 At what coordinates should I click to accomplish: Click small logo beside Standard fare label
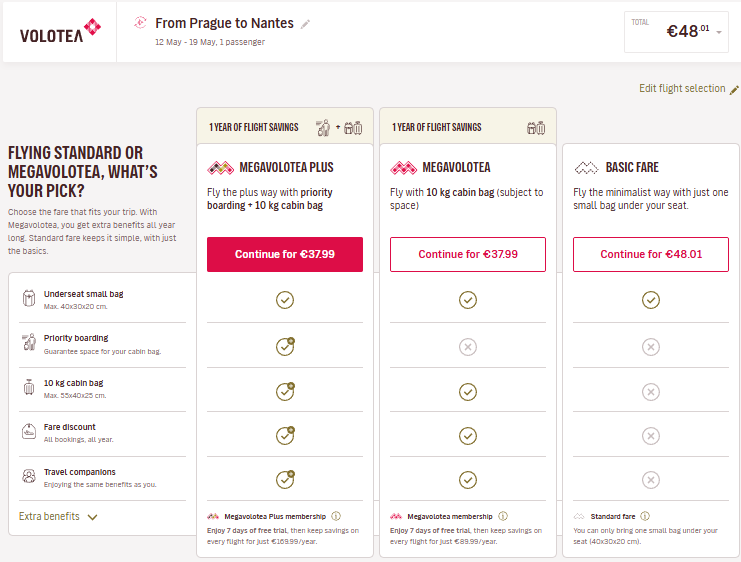point(579,516)
